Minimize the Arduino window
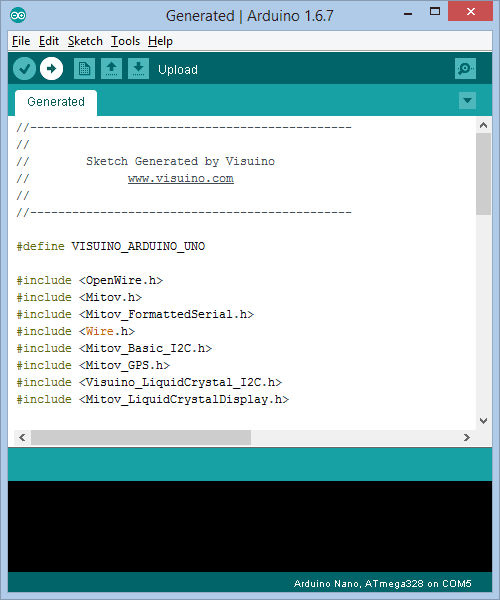The width and height of the screenshot is (500, 600). pos(408,14)
